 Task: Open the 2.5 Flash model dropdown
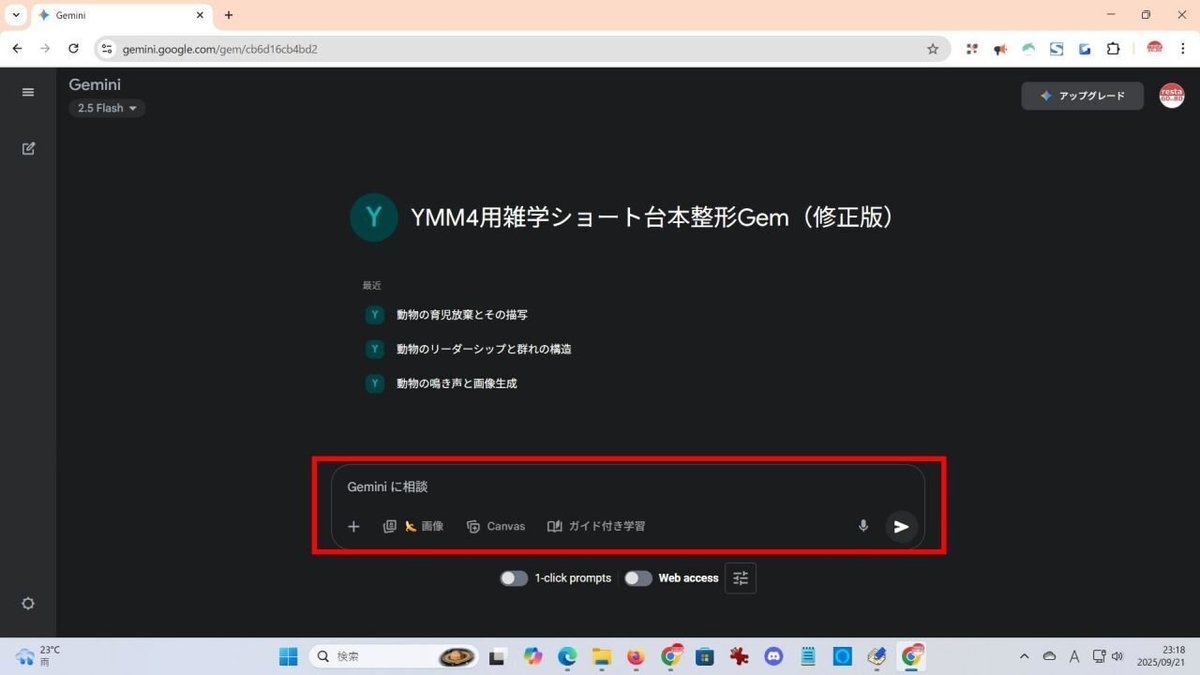(106, 108)
